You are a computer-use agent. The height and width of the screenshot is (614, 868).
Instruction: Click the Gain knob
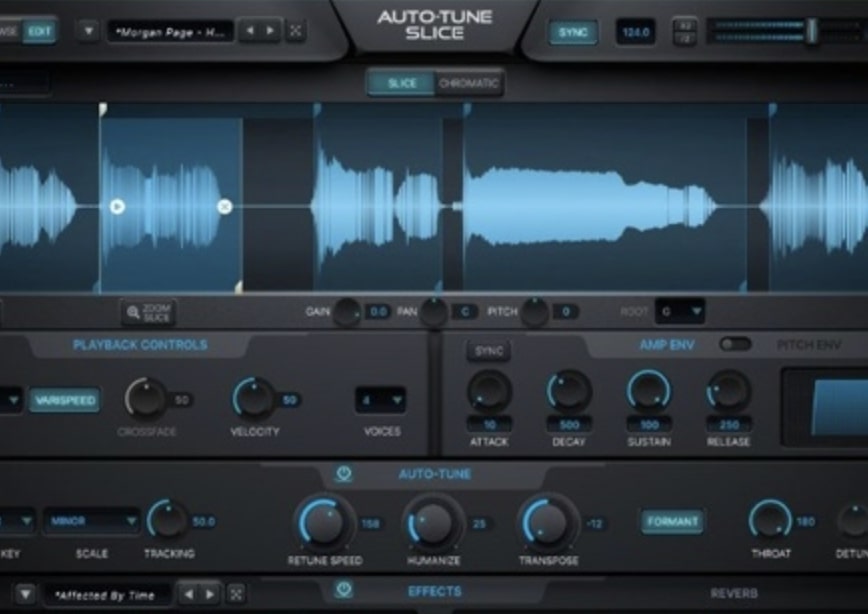click(x=347, y=312)
